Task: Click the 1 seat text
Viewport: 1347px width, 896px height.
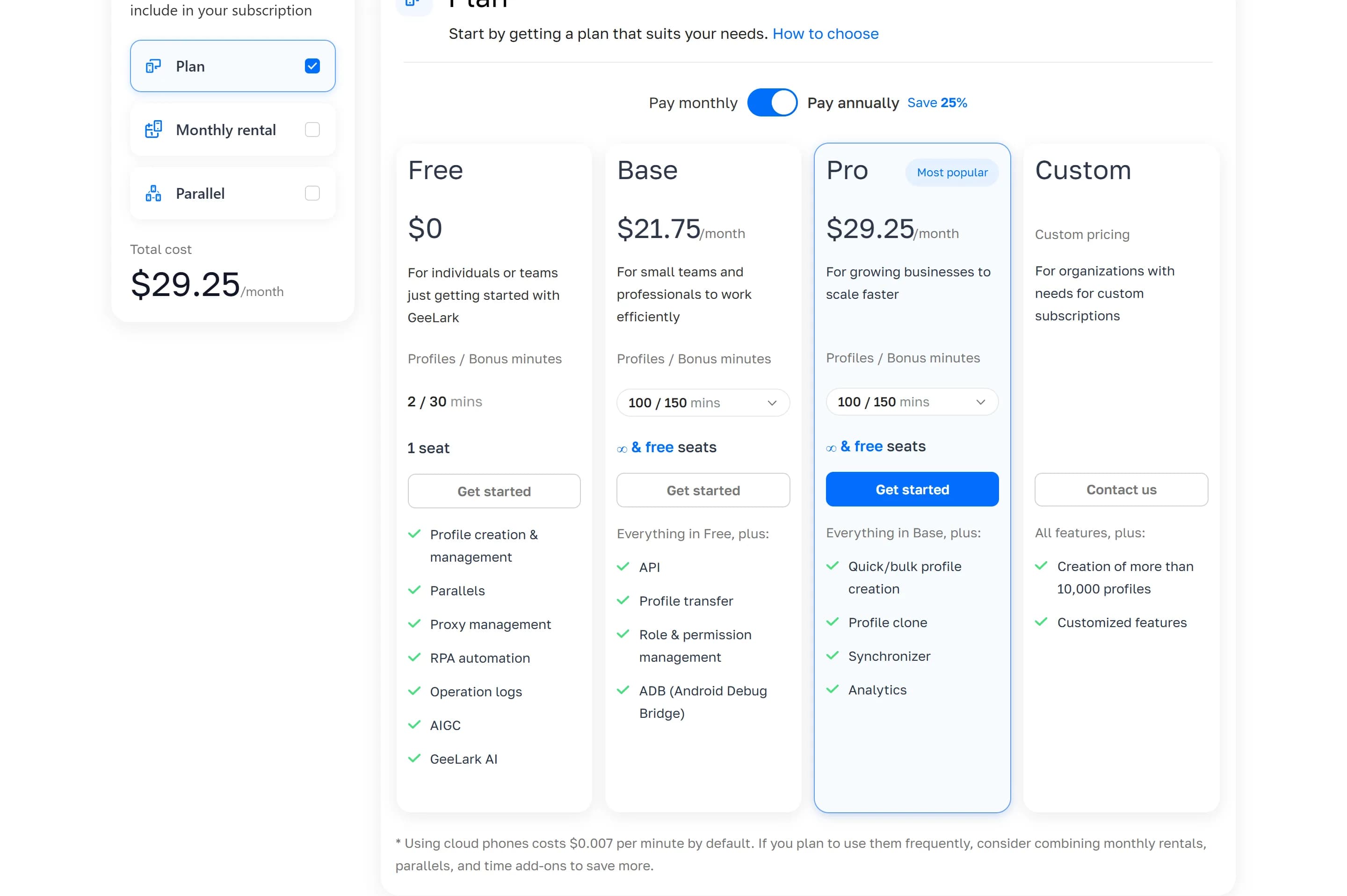Action: [428, 448]
